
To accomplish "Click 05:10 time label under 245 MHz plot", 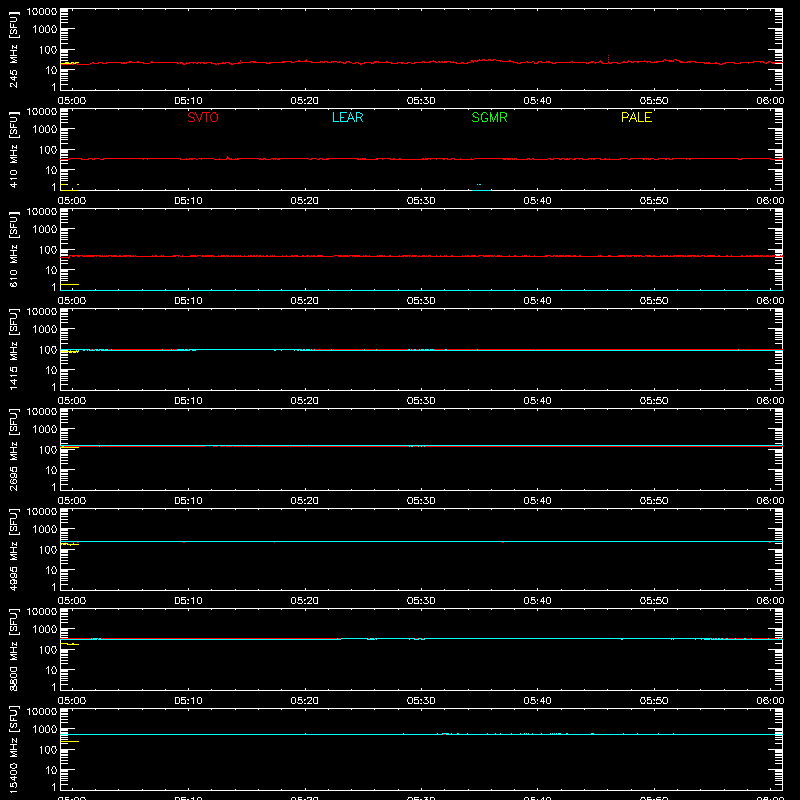I will 188,101.
